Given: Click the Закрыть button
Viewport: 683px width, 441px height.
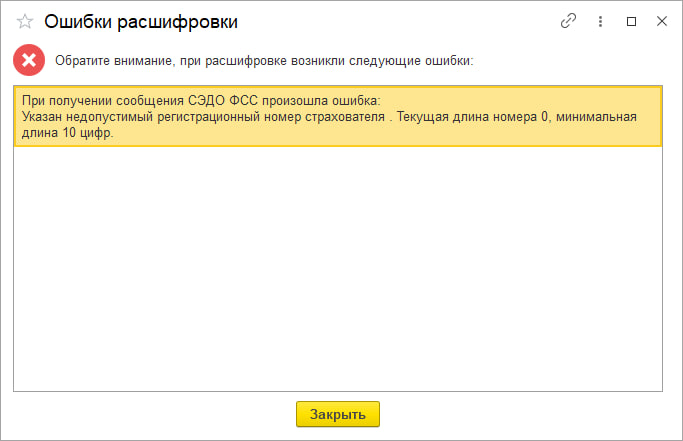Looking at the screenshot, I should point(338,414).
